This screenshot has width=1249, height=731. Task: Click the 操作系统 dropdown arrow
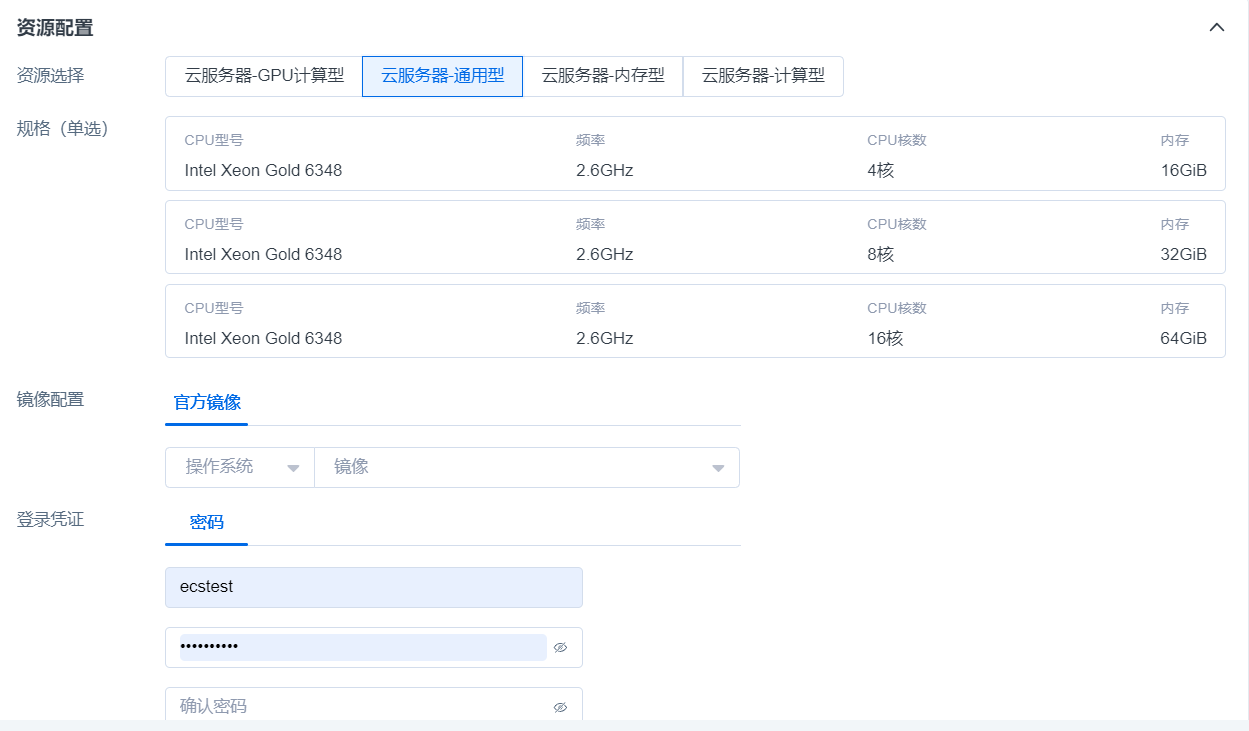click(x=293, y=468)
